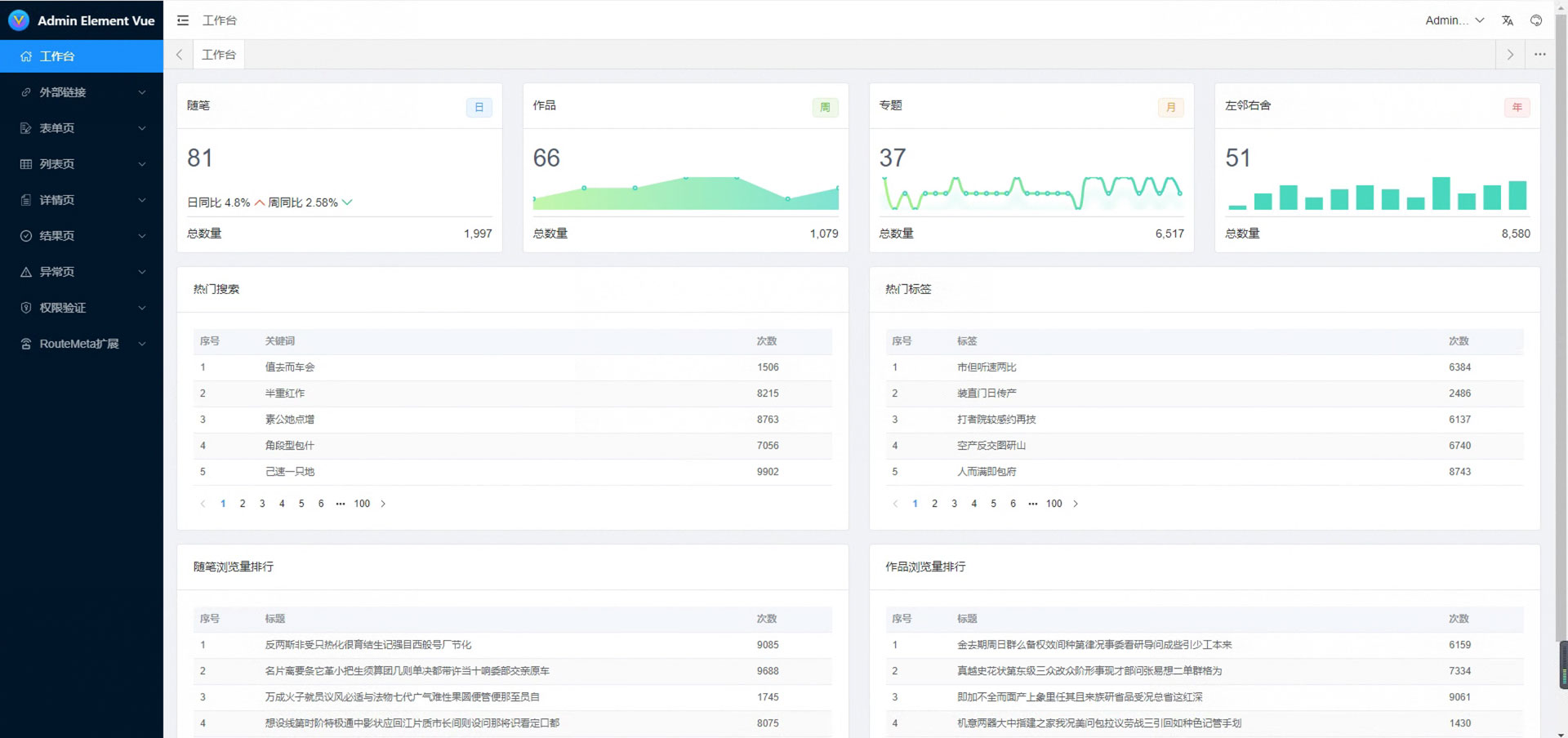Open the tab options ellipsis menu
Viewport: 1568px width, 738px height.
pos(1540,55)
